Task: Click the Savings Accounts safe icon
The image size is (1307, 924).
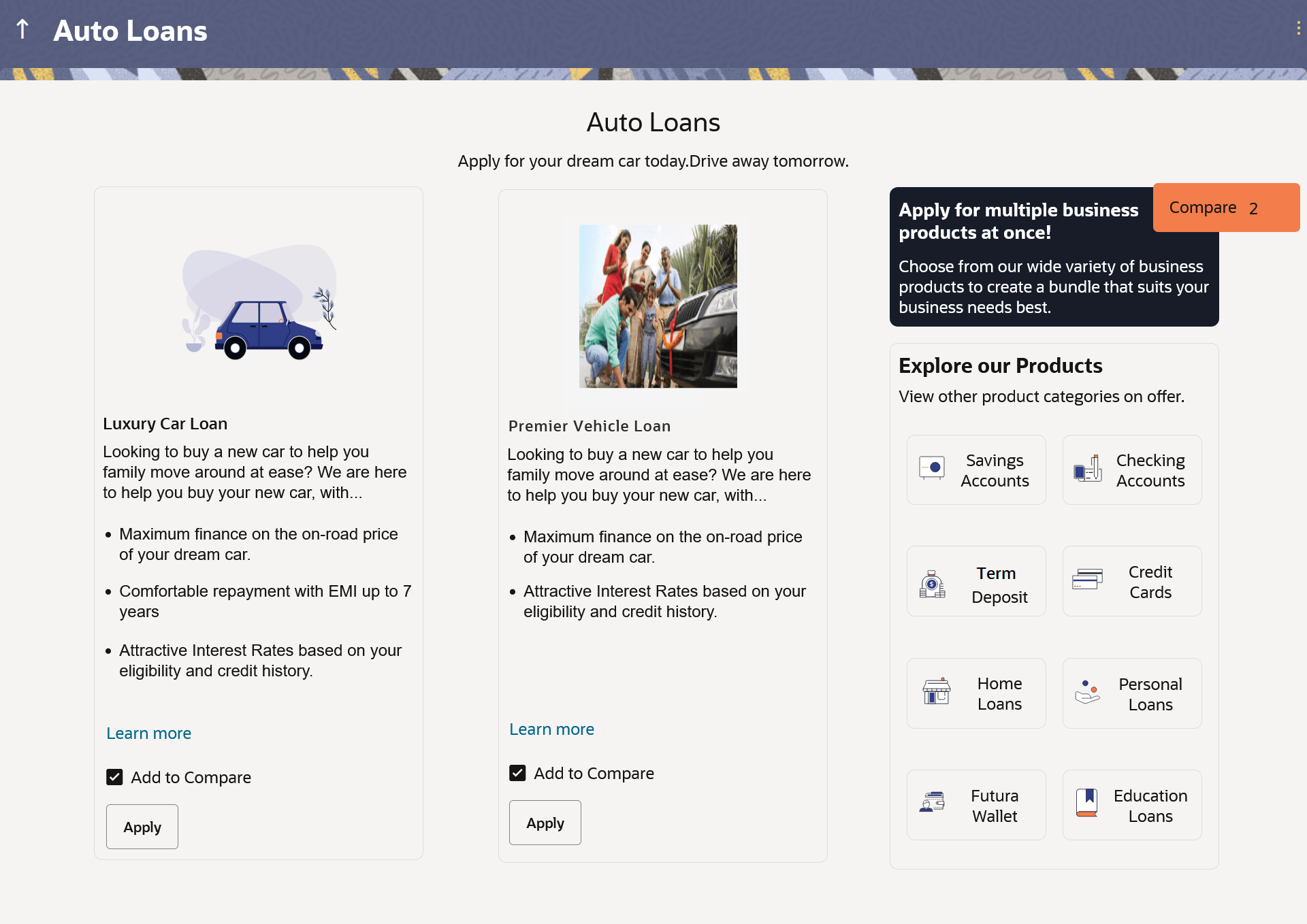Action: [931, 467]
